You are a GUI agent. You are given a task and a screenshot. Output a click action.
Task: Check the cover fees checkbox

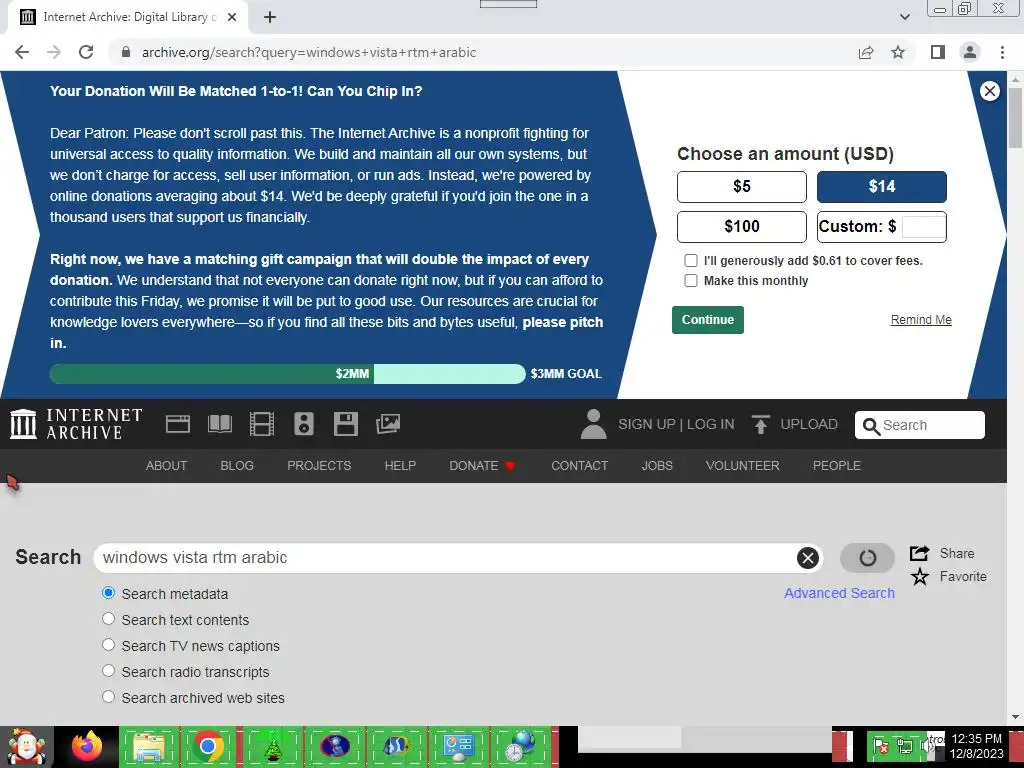point(690,261)
